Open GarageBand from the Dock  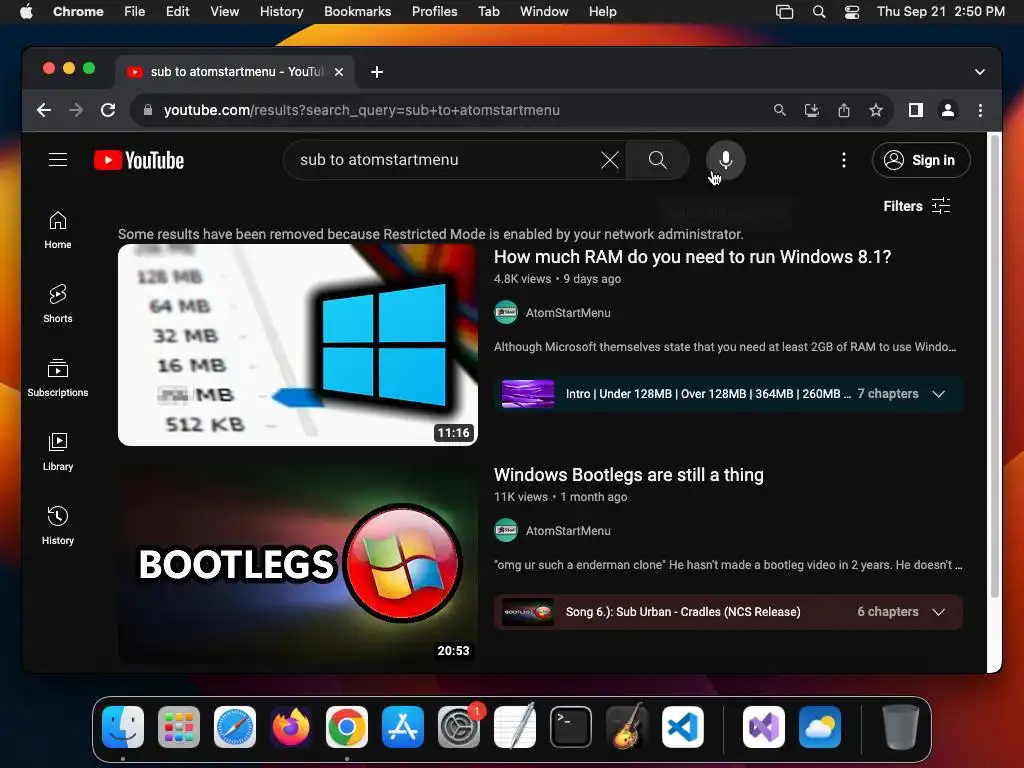(626, 727)
